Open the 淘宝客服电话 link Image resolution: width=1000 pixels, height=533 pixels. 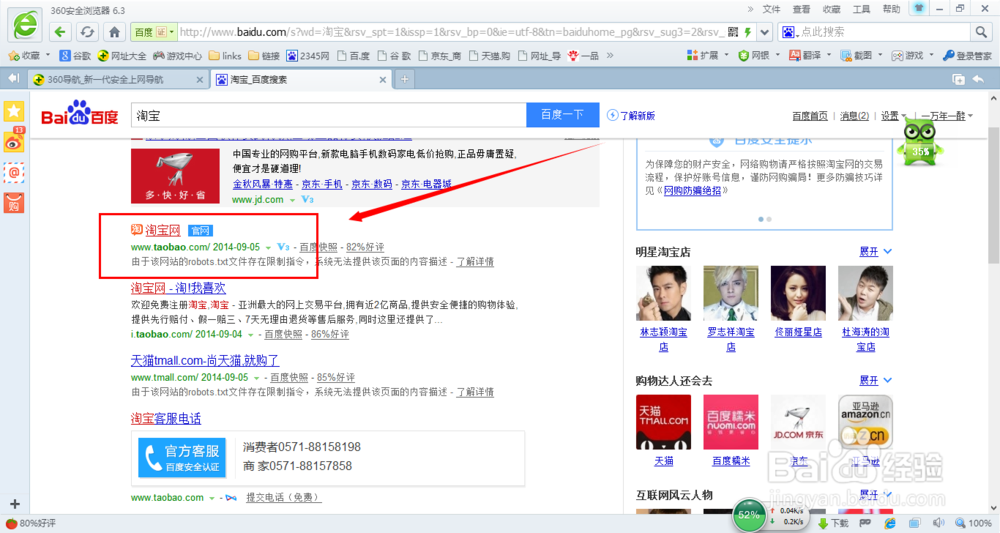[166, 419]
